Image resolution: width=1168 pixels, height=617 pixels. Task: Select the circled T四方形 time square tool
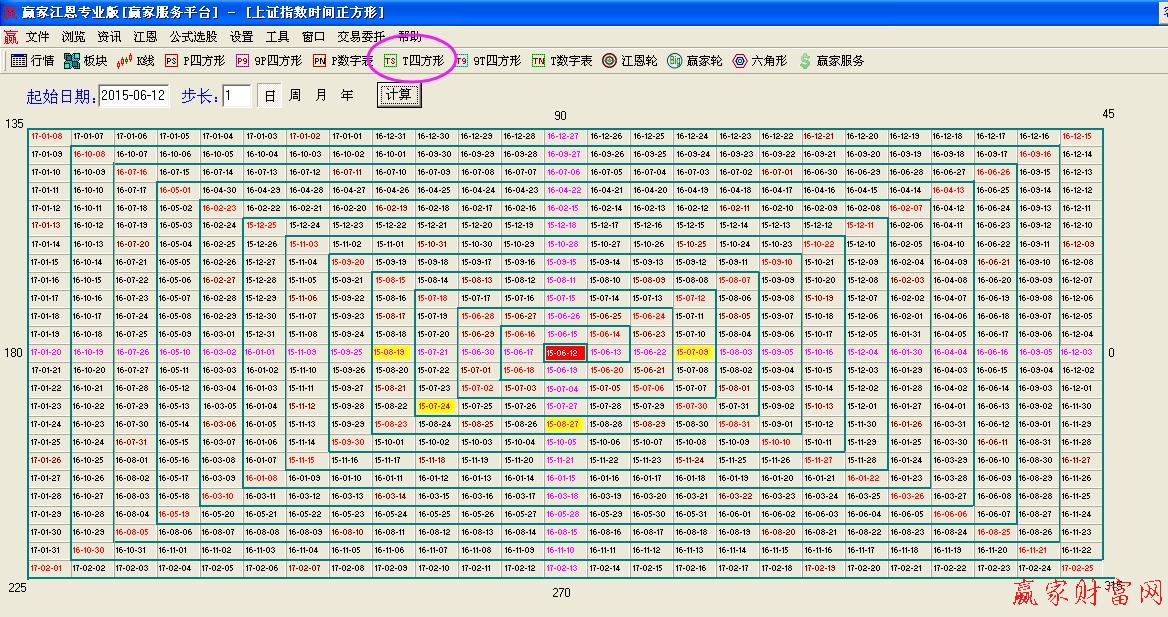413,60
